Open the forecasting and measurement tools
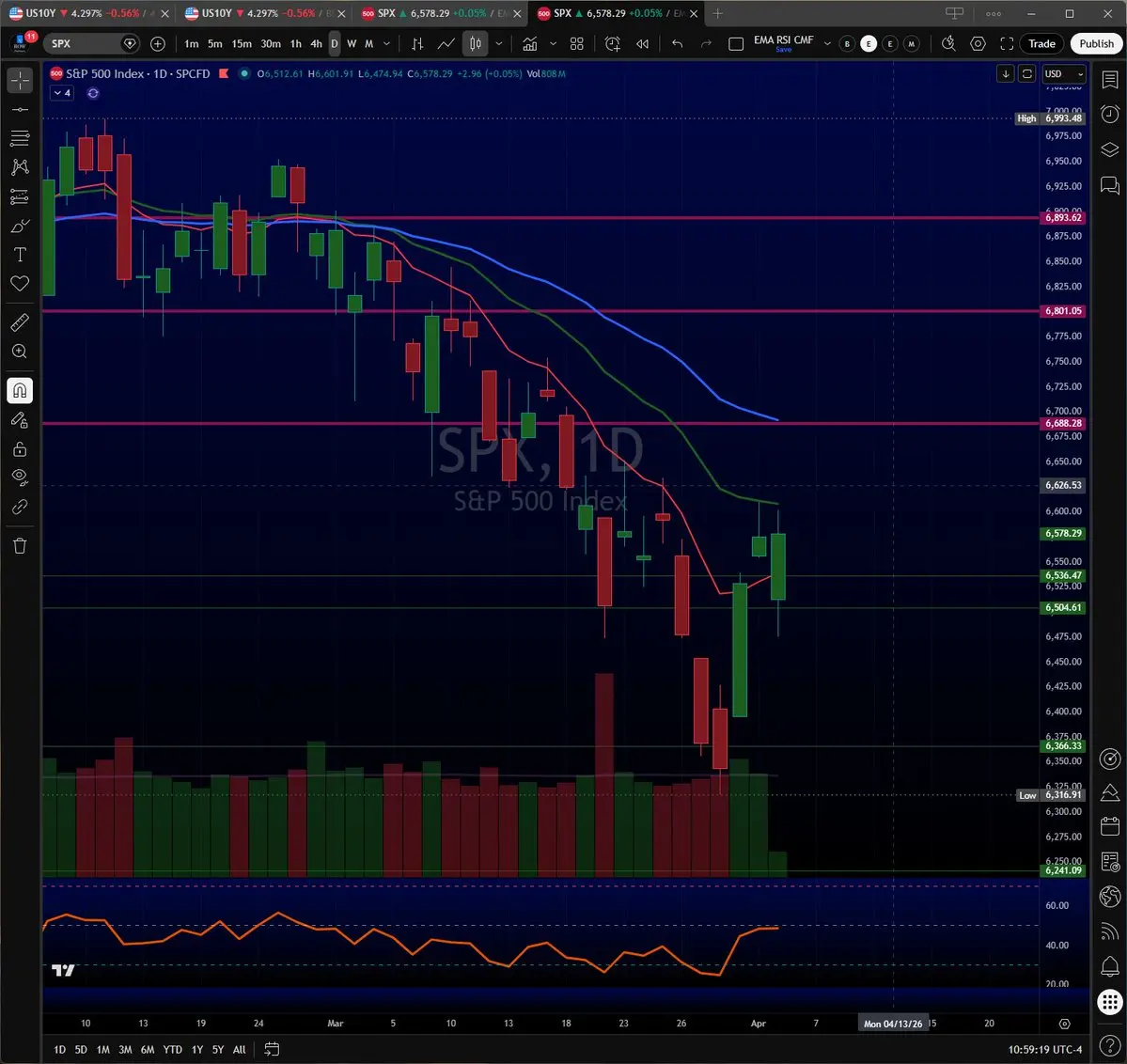 pos(20,197)
